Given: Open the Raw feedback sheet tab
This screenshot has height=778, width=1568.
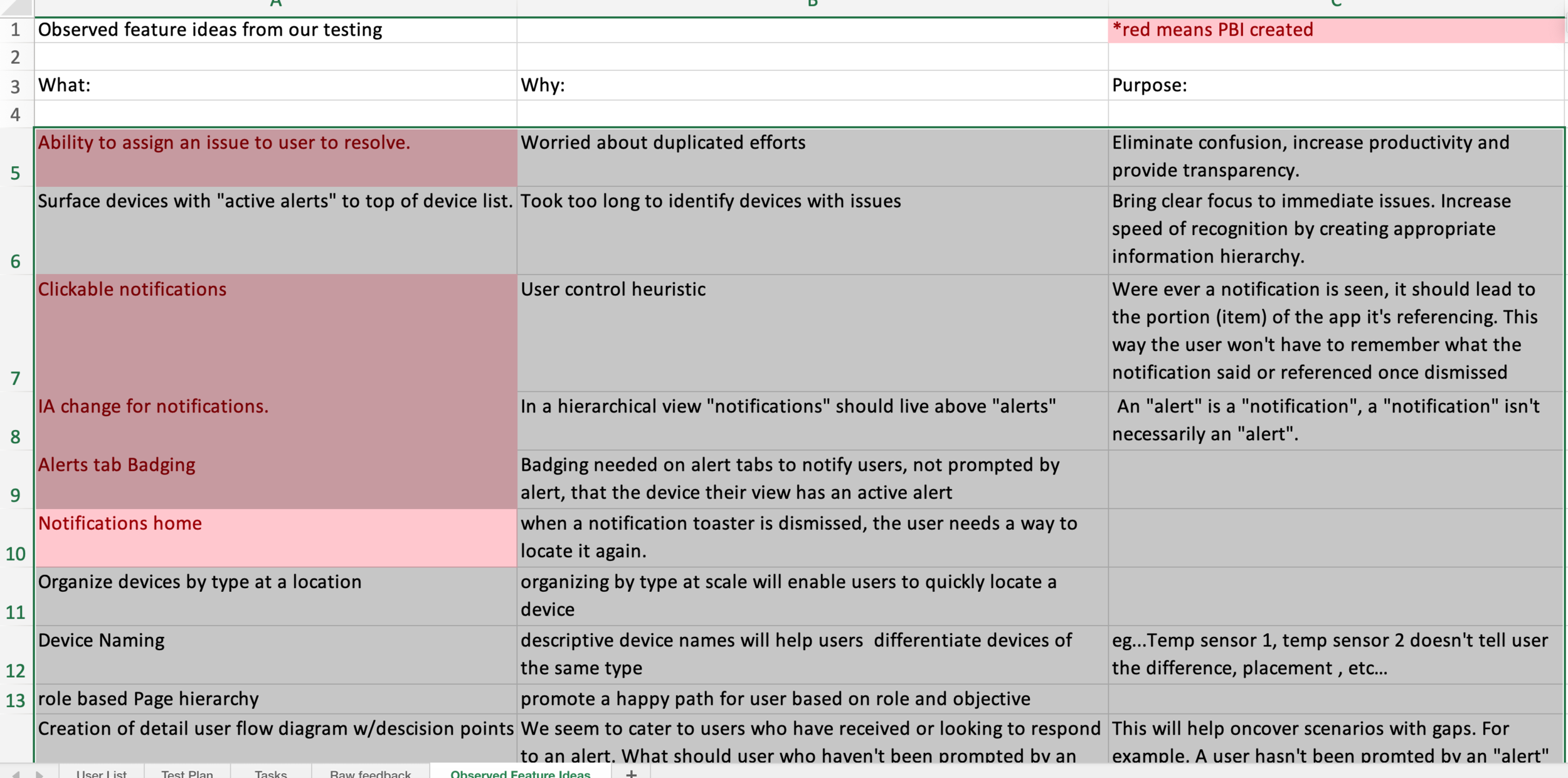Looking at the screenshot, I should [370, 774].
